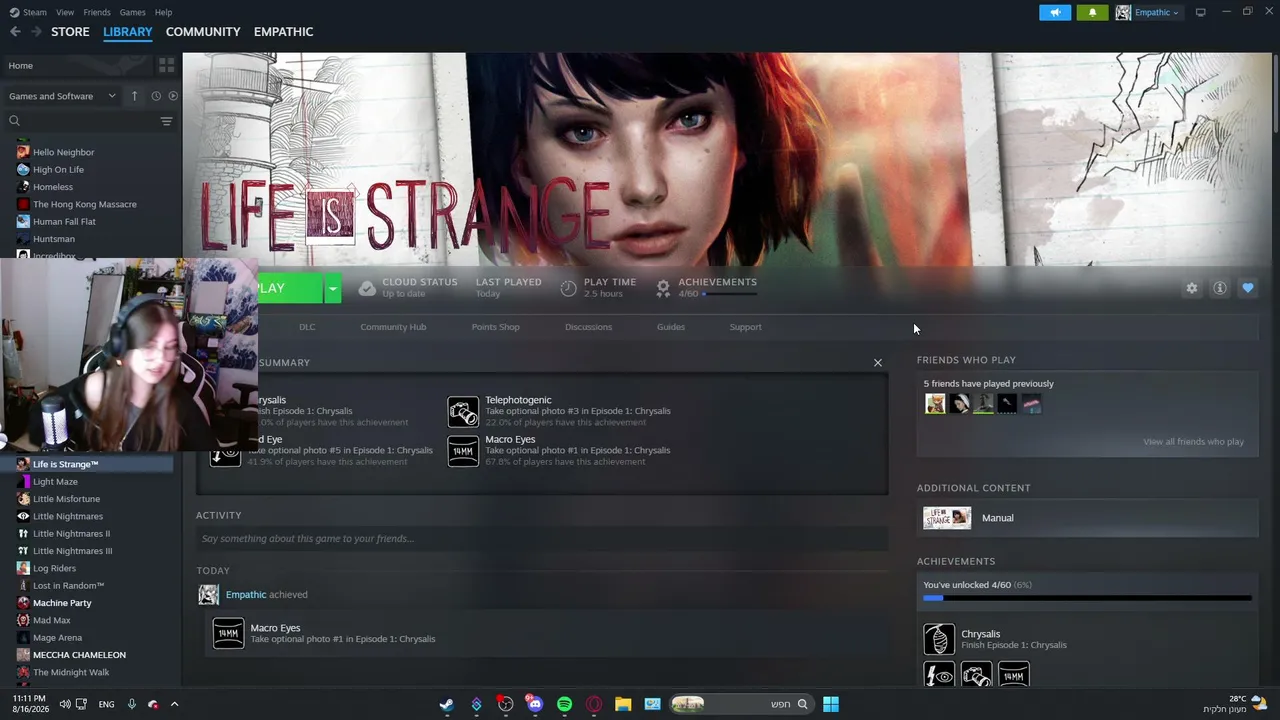Sort library with the up arrow button
The width and height of the screenshot is (1280, 720).
[135, 96]
